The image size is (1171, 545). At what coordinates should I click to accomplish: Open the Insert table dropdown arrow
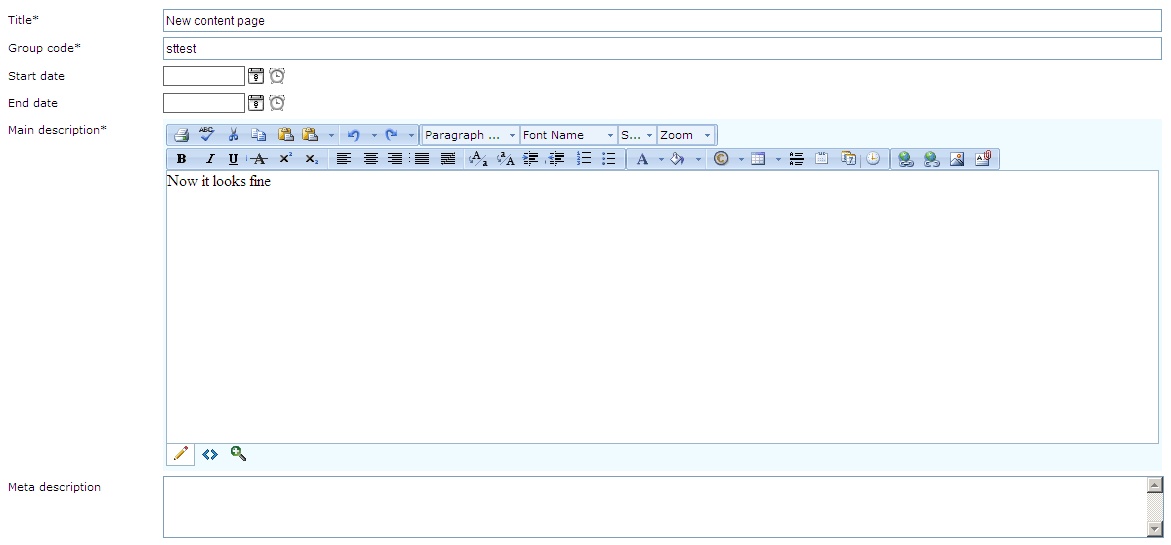pyautogui.click(x=778, y=158)
